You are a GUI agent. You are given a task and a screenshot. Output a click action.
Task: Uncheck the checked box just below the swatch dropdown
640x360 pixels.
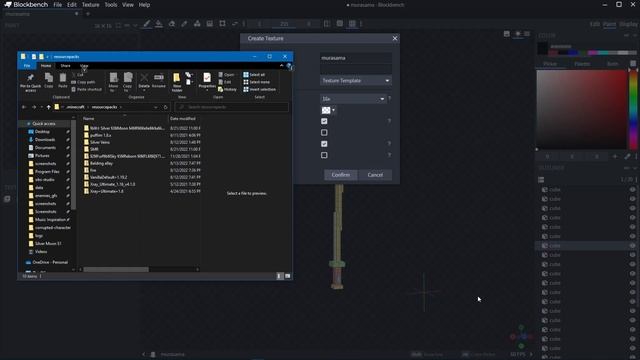click(x=324, y=121)
